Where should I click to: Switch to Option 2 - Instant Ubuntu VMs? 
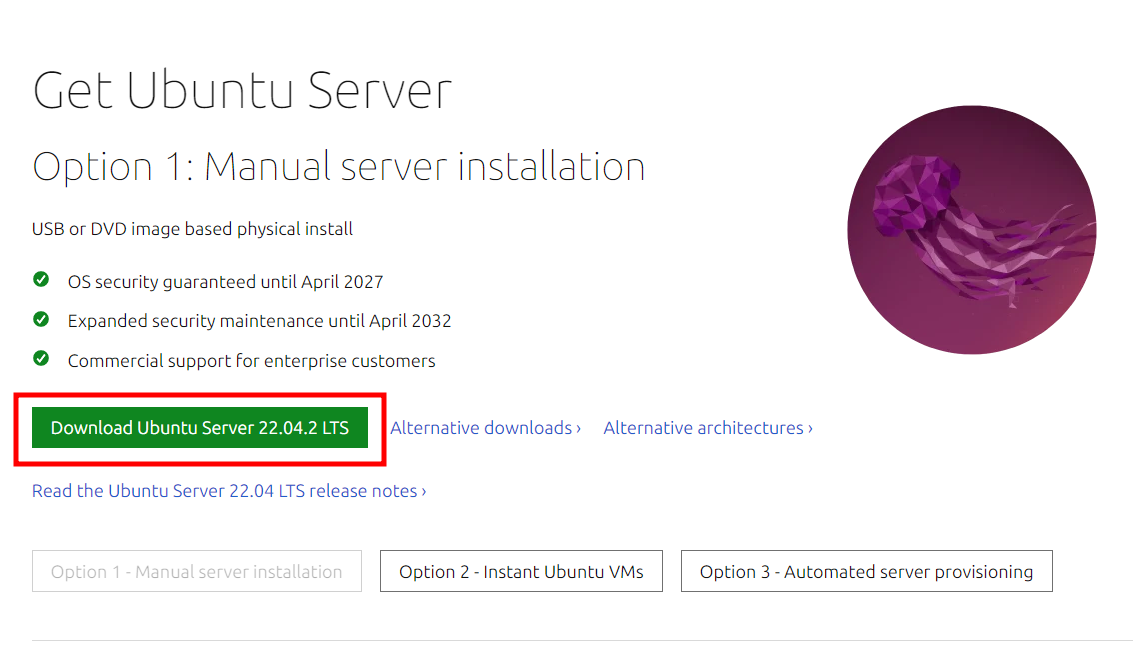521,571
